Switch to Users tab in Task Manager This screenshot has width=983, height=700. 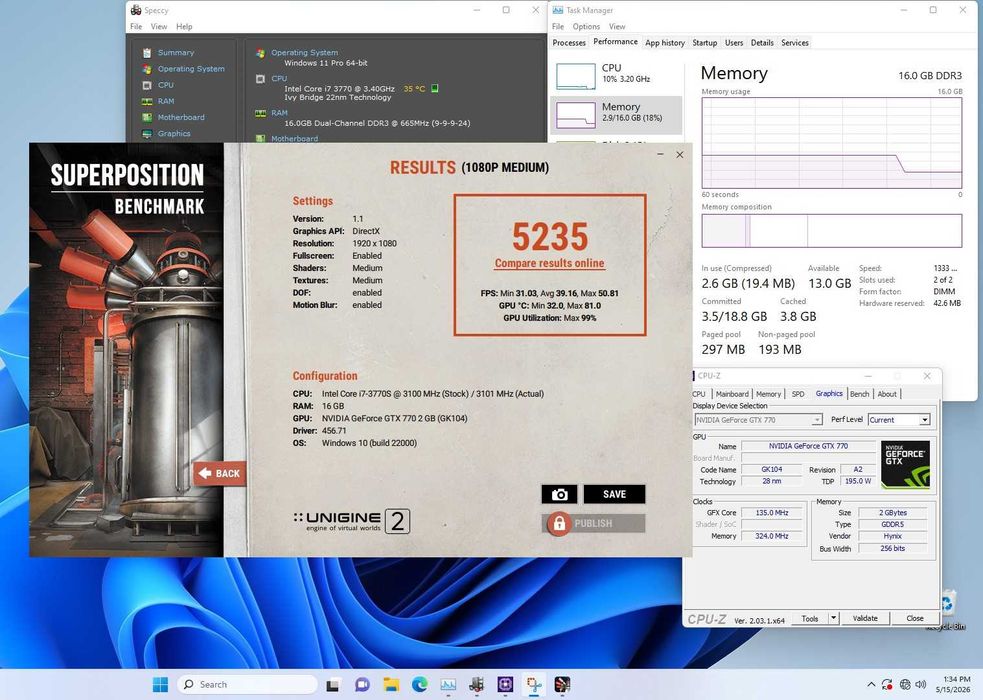point(733,43)
